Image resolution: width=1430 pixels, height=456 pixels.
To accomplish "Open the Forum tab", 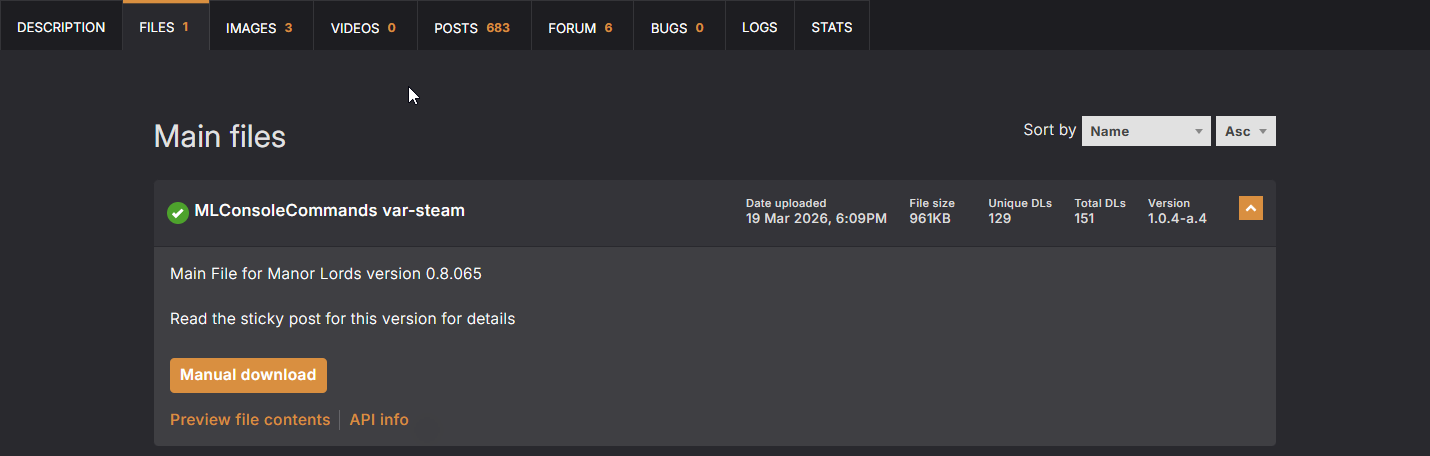I will pos(581,27).
